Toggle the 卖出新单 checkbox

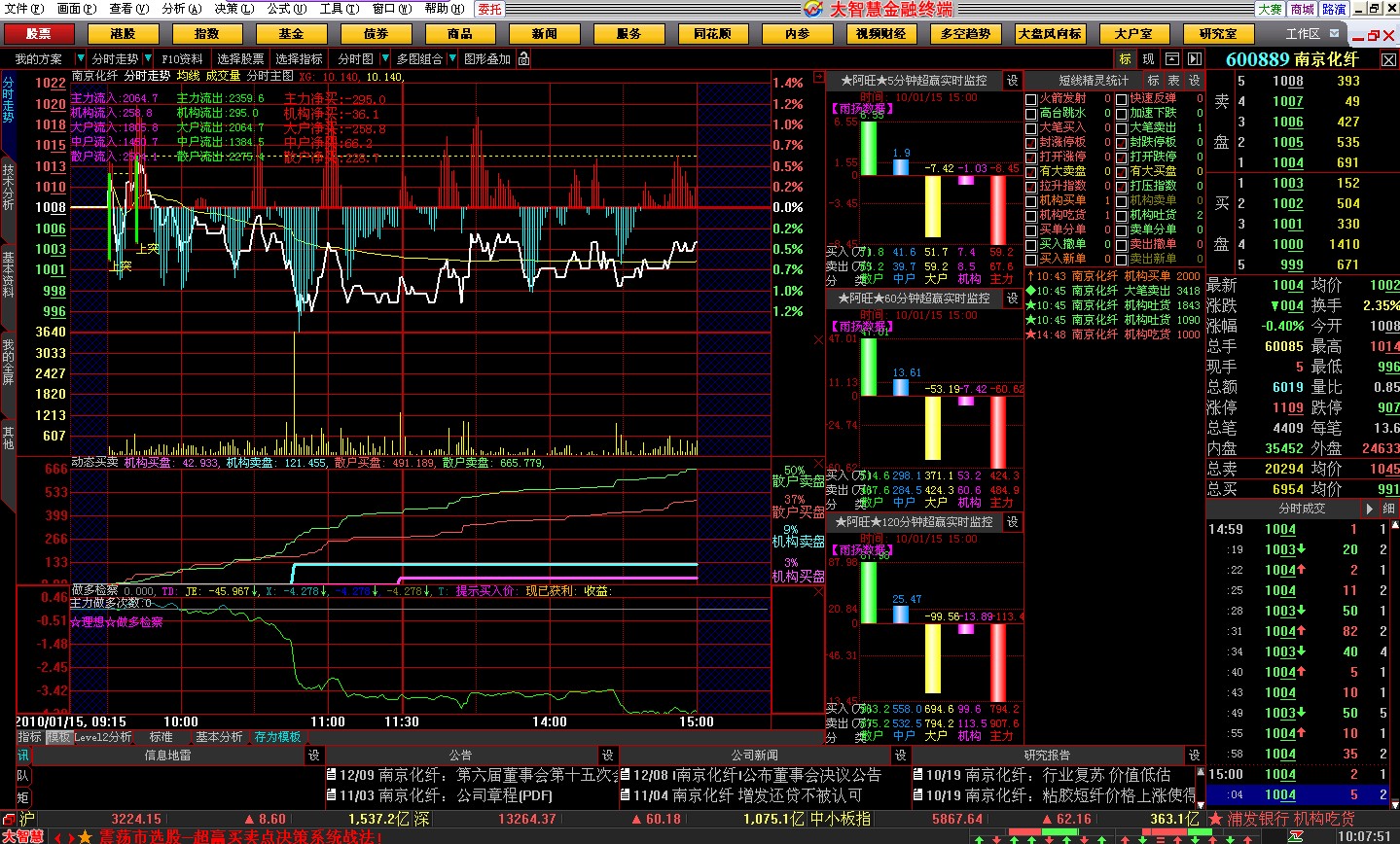tap(1122, 259)
